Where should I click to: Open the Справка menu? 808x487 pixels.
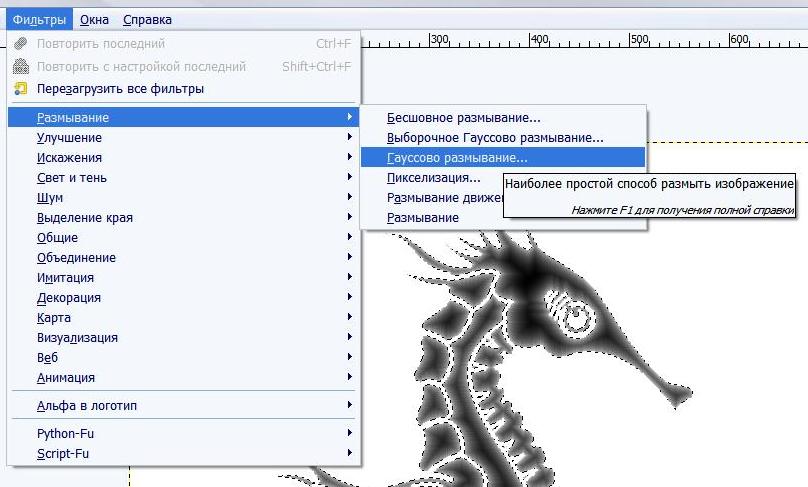[147, 20]
